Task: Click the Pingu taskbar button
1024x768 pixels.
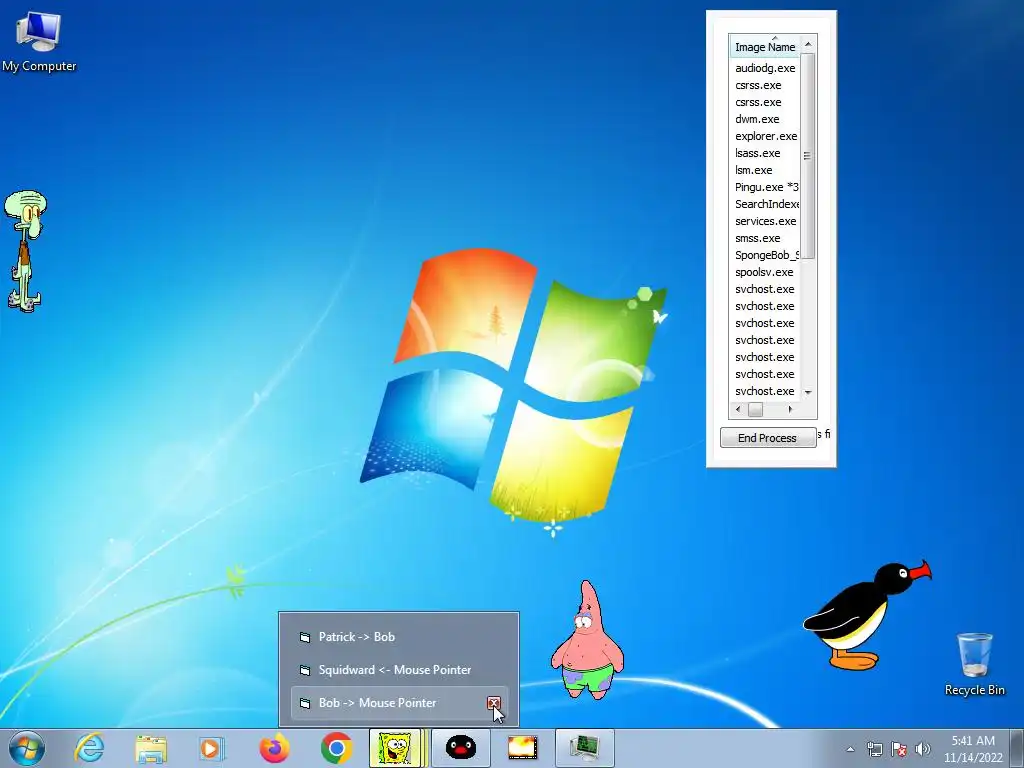Action: [460, 748]
